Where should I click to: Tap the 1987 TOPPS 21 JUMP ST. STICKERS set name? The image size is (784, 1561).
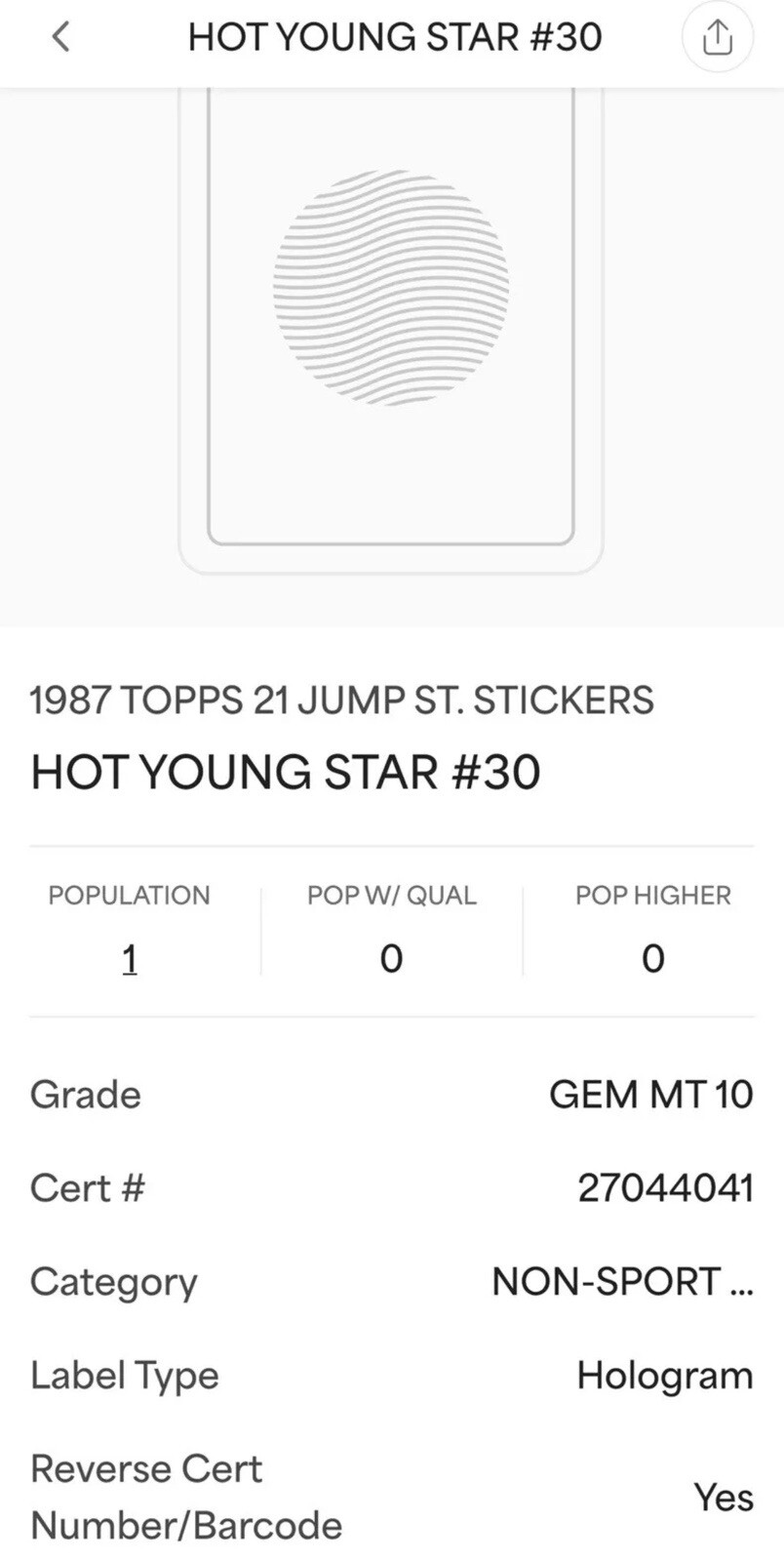point(341,700)
